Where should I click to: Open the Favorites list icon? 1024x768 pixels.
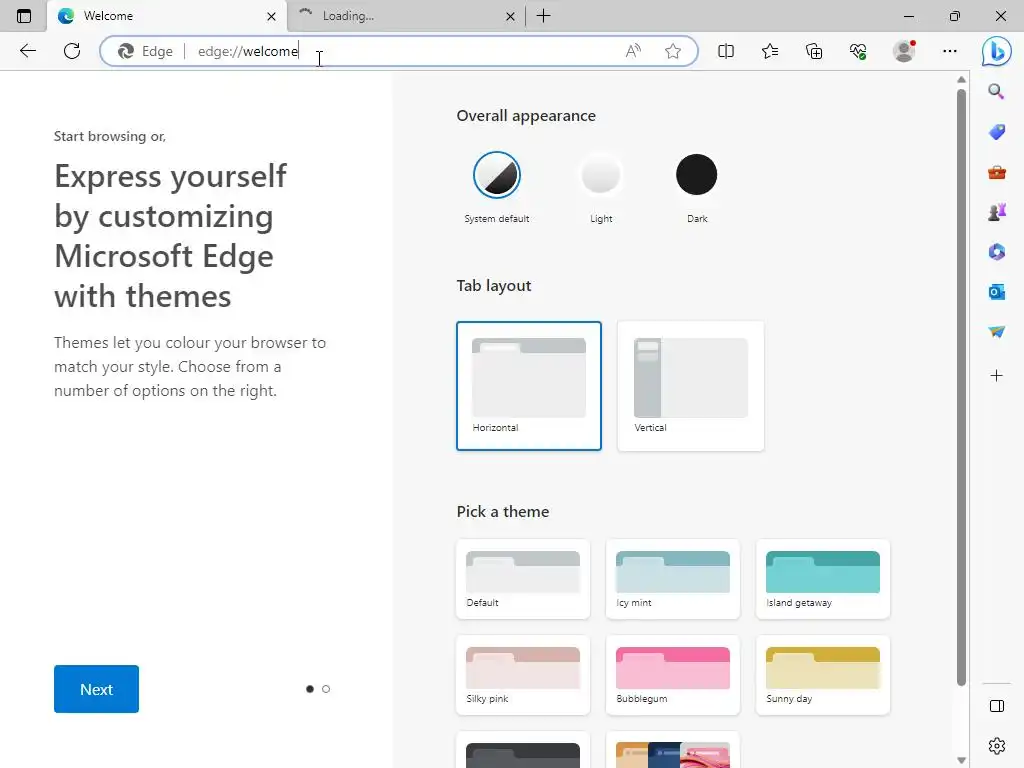770,51
